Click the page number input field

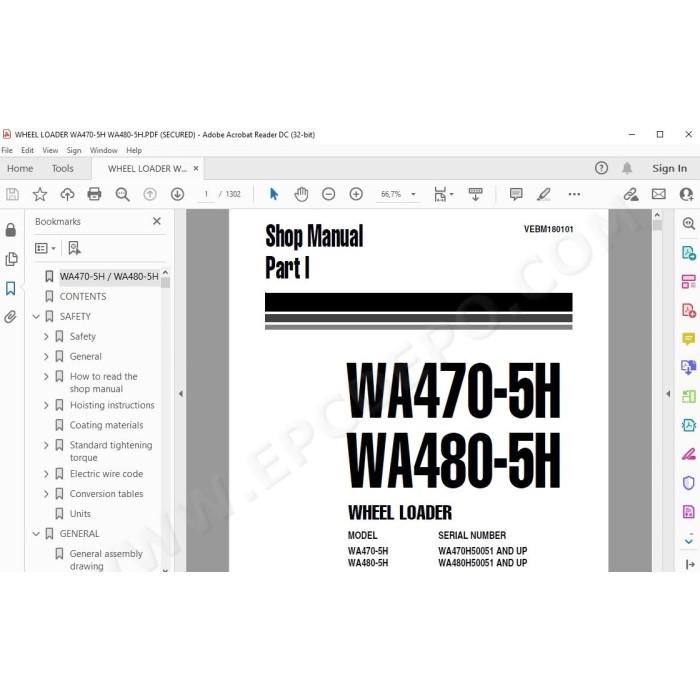click(206, 194)
